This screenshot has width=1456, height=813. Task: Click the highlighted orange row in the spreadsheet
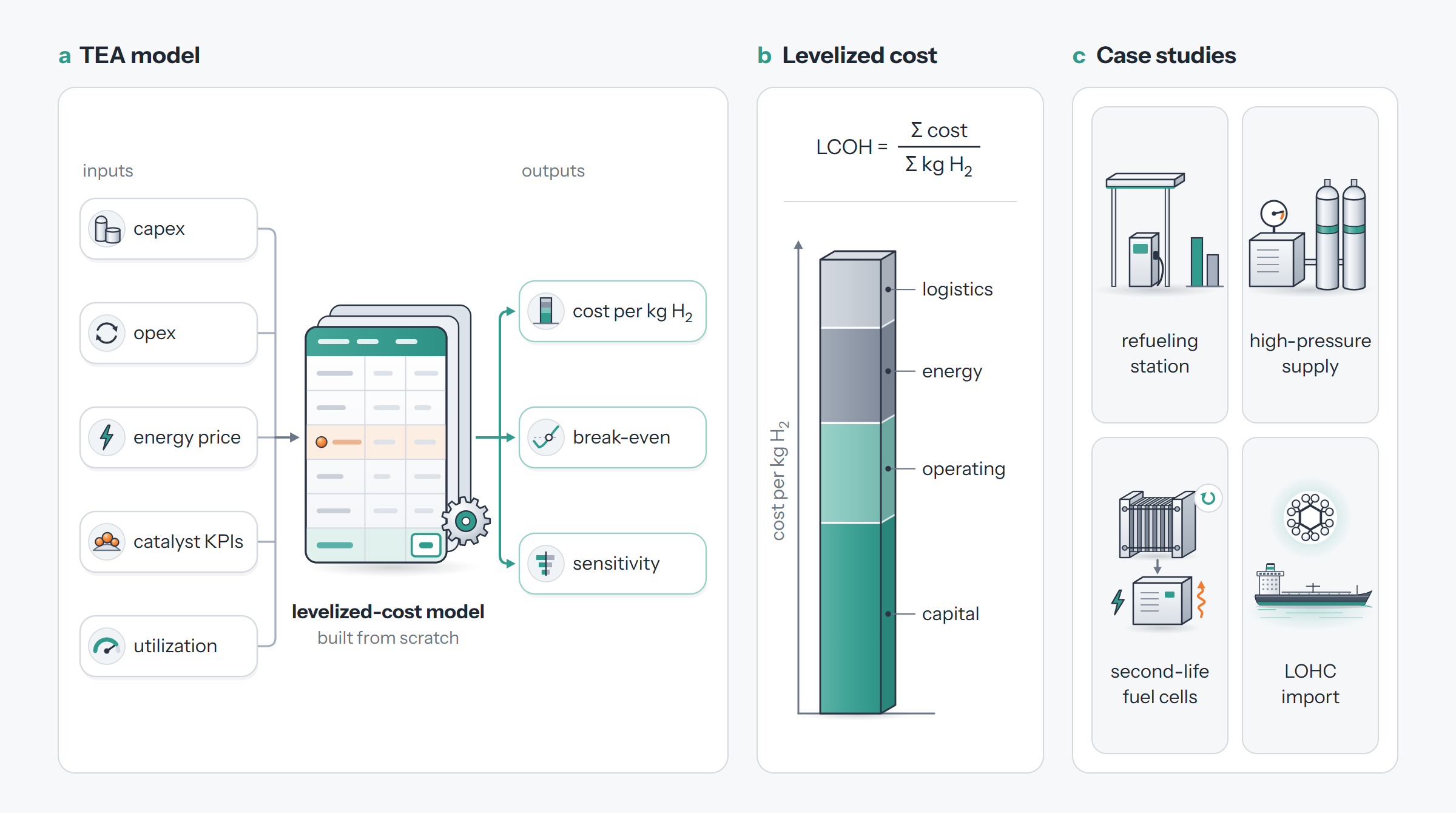click(x=376, y=442)
